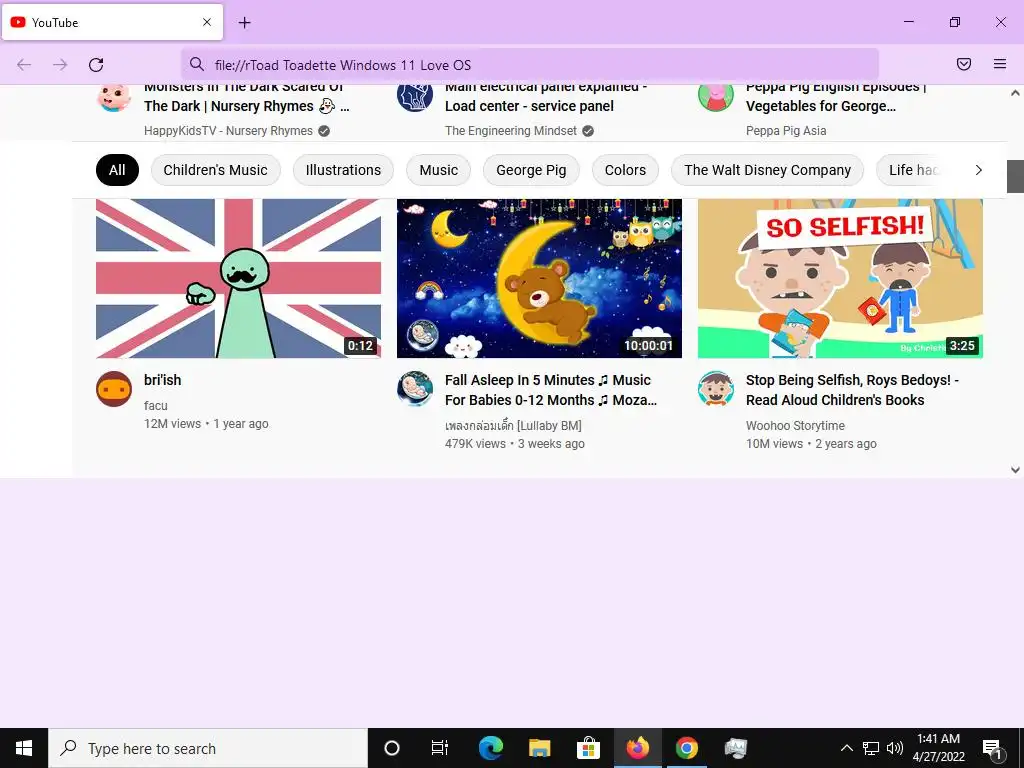Visit the Peppa Pig Asia channel name
Image resolution: width=1024 pixels, height=768 pixels.
786,131
